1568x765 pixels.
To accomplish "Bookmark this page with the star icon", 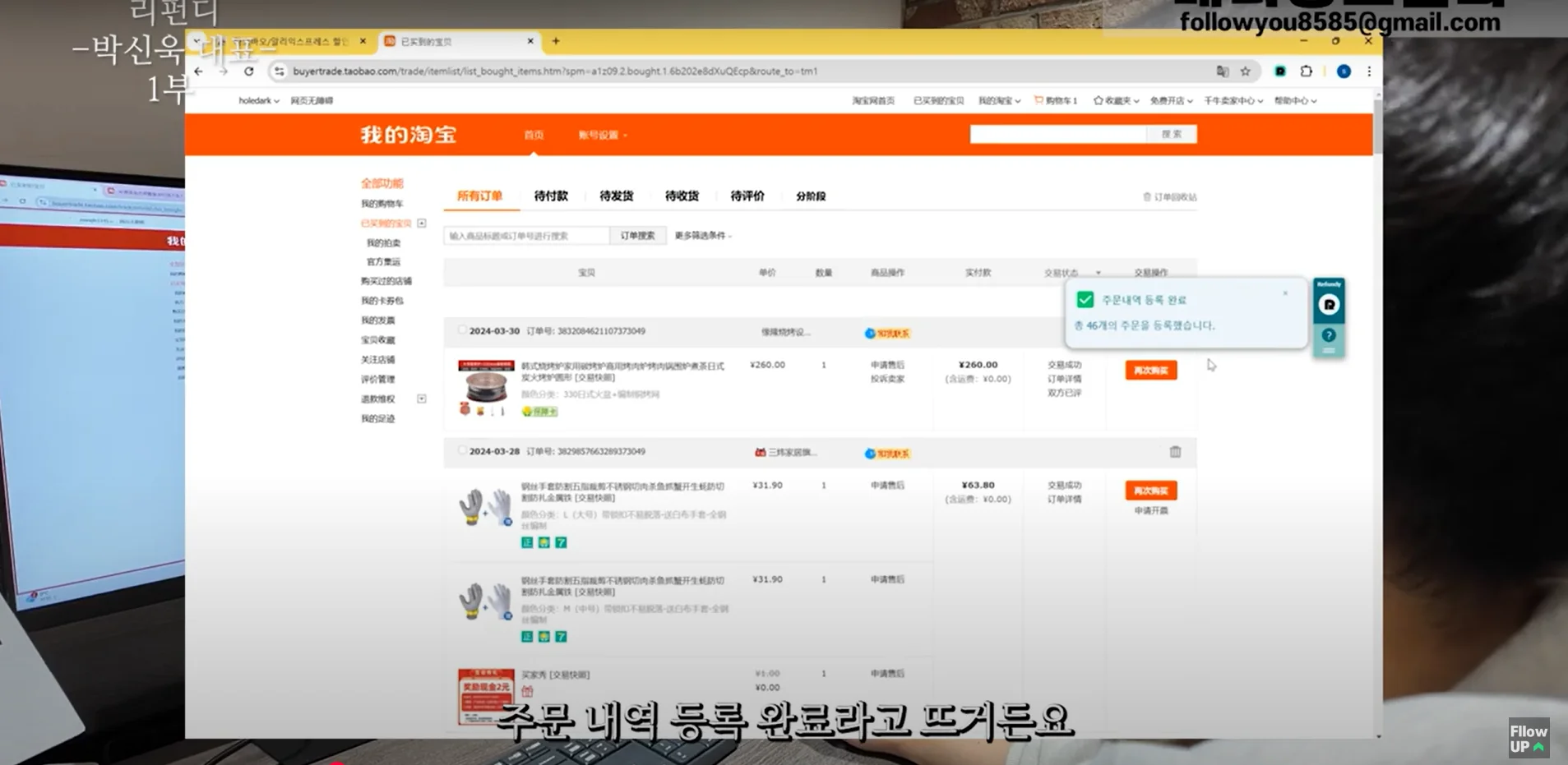I will [x=1246, y=71].
